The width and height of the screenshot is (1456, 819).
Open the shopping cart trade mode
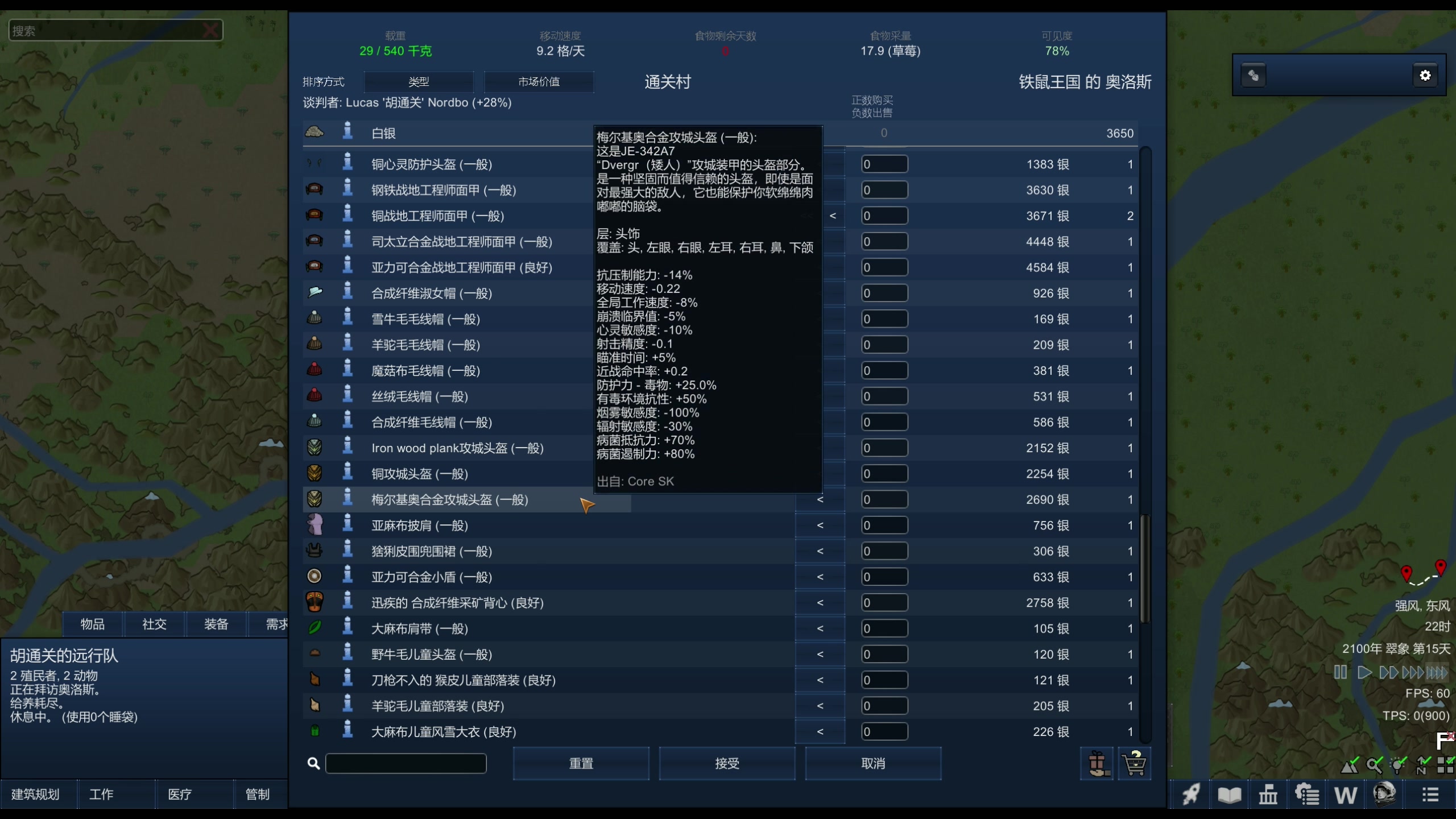point(1135,764)
